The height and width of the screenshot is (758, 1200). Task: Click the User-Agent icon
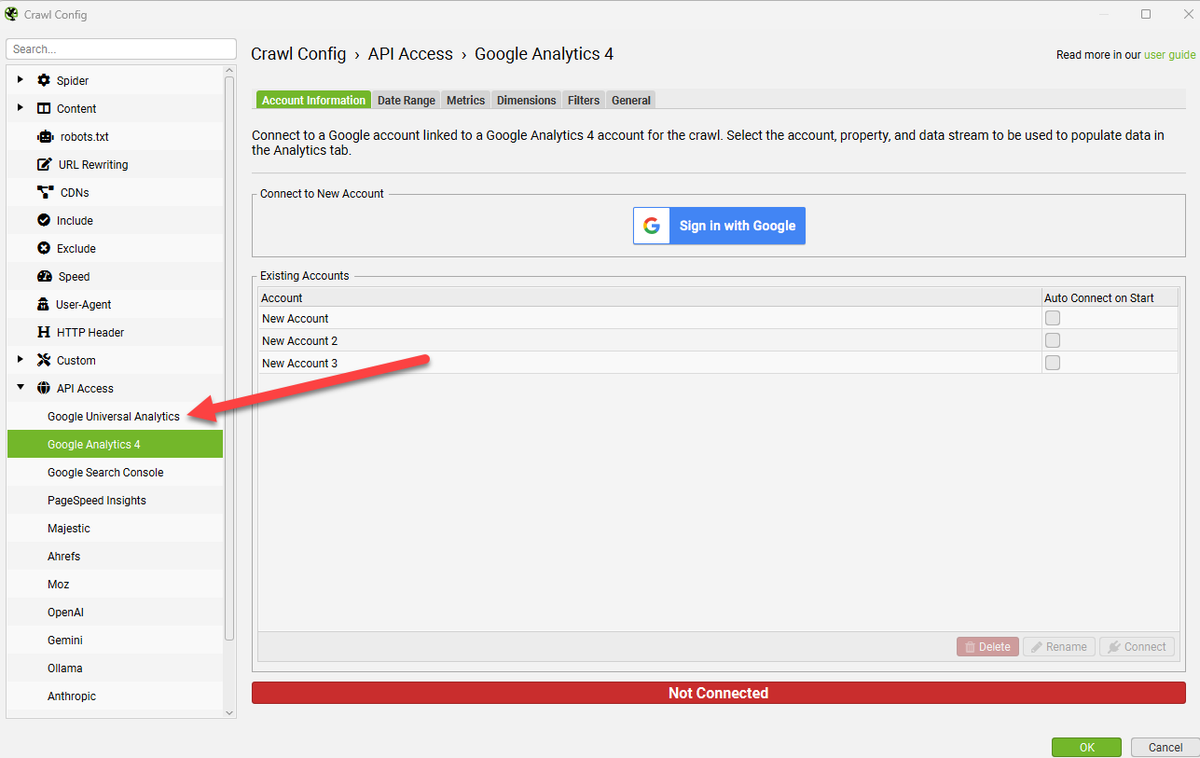(43, 304)
